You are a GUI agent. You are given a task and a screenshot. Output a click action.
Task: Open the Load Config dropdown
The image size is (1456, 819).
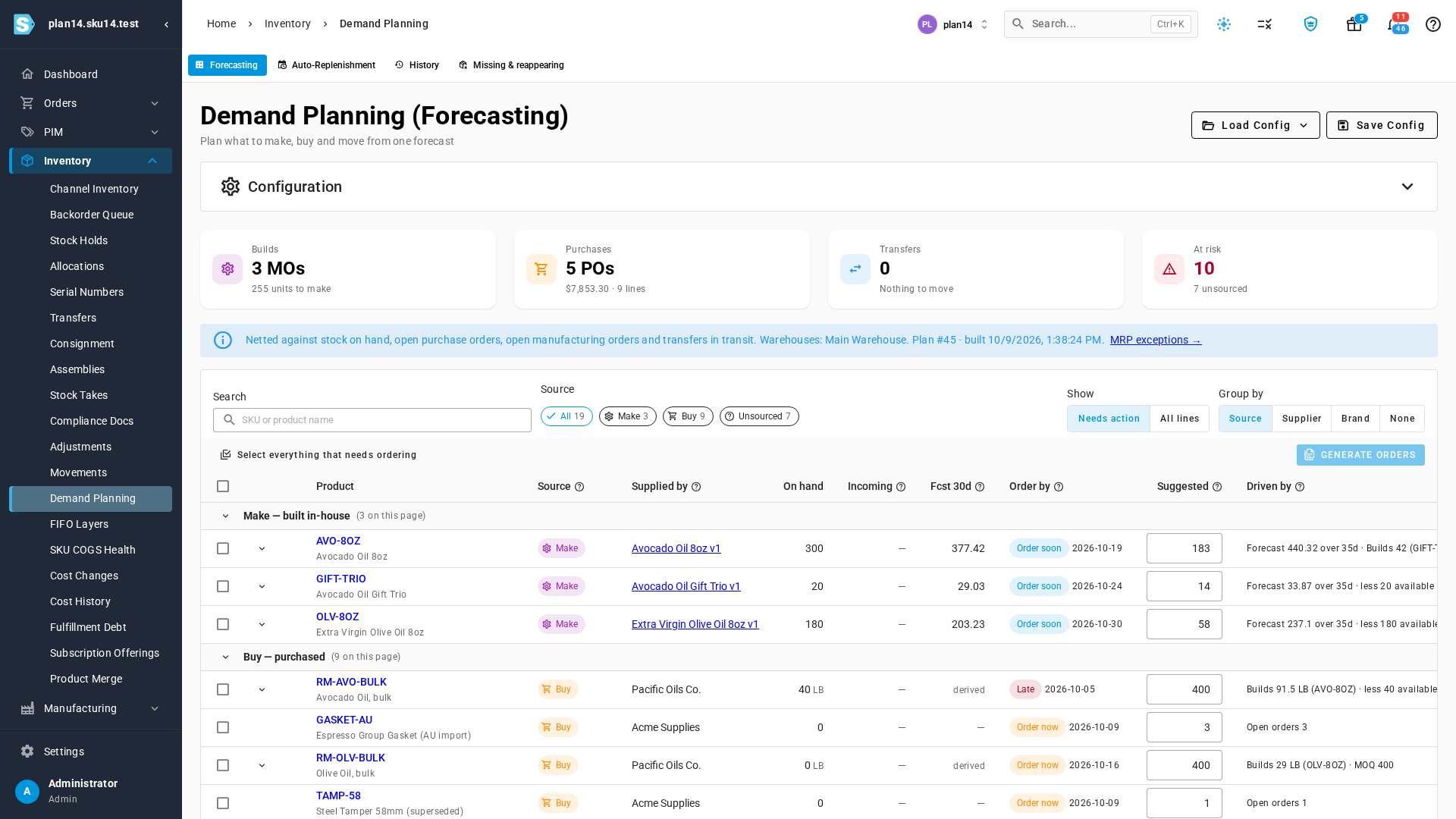point(1255,125)
